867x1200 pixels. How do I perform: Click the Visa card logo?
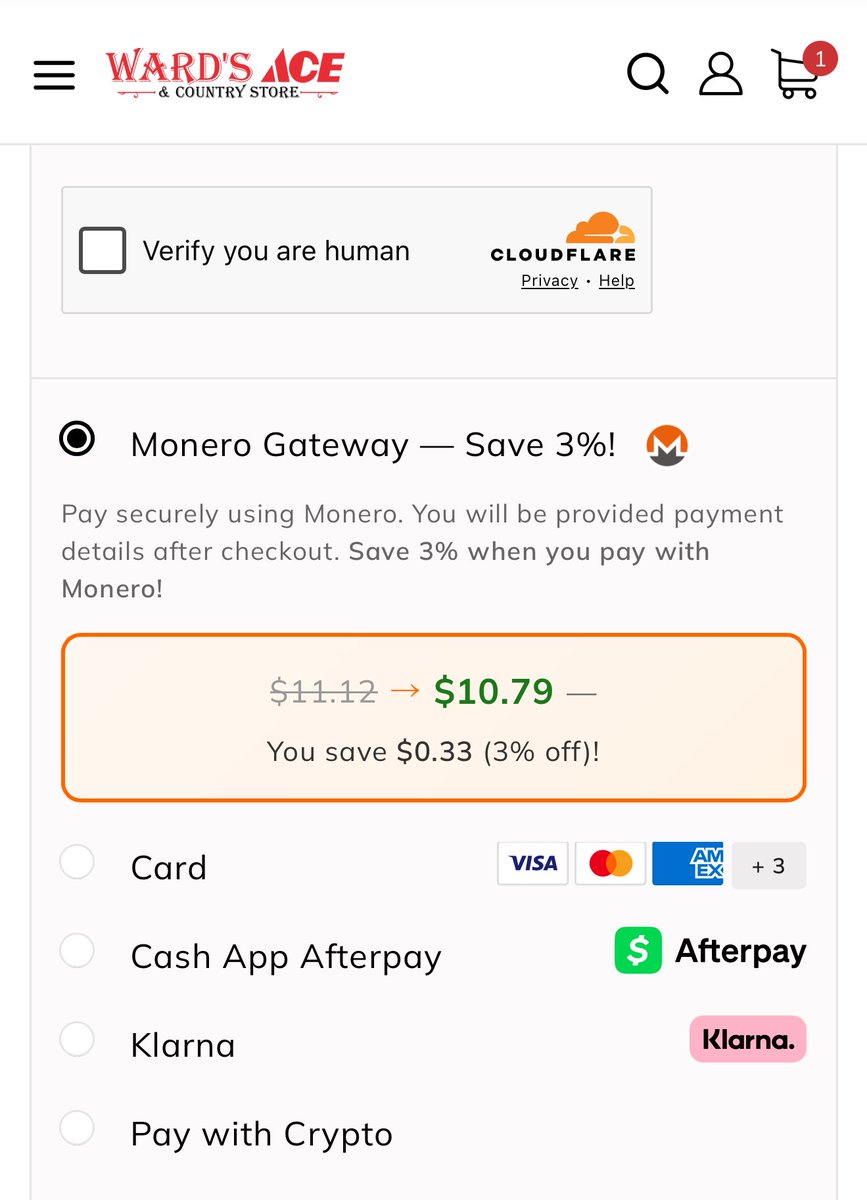[533, 864]
